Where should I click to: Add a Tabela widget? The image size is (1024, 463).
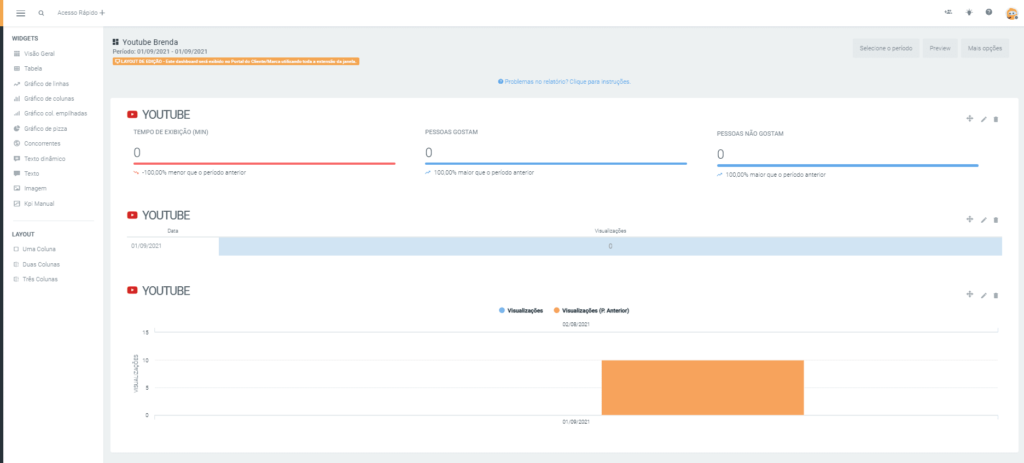pos(28,69)
